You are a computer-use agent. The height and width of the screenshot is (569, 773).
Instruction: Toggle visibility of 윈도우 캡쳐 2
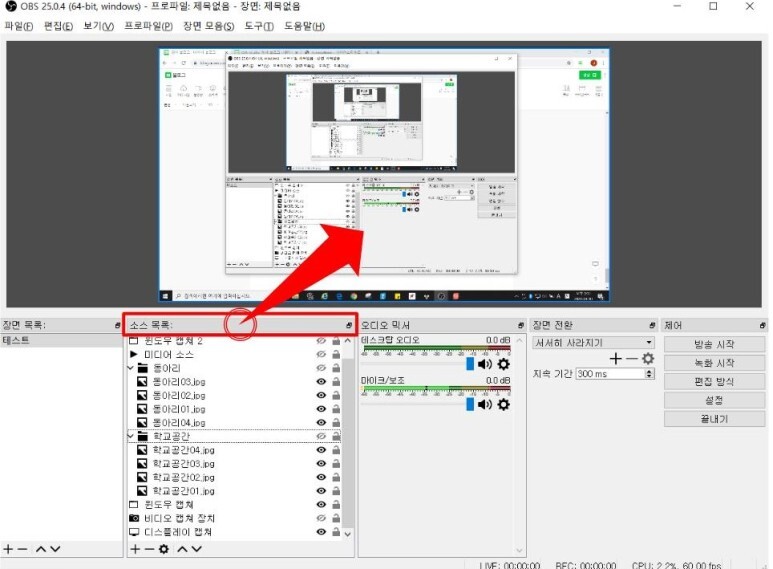point(321,341)
